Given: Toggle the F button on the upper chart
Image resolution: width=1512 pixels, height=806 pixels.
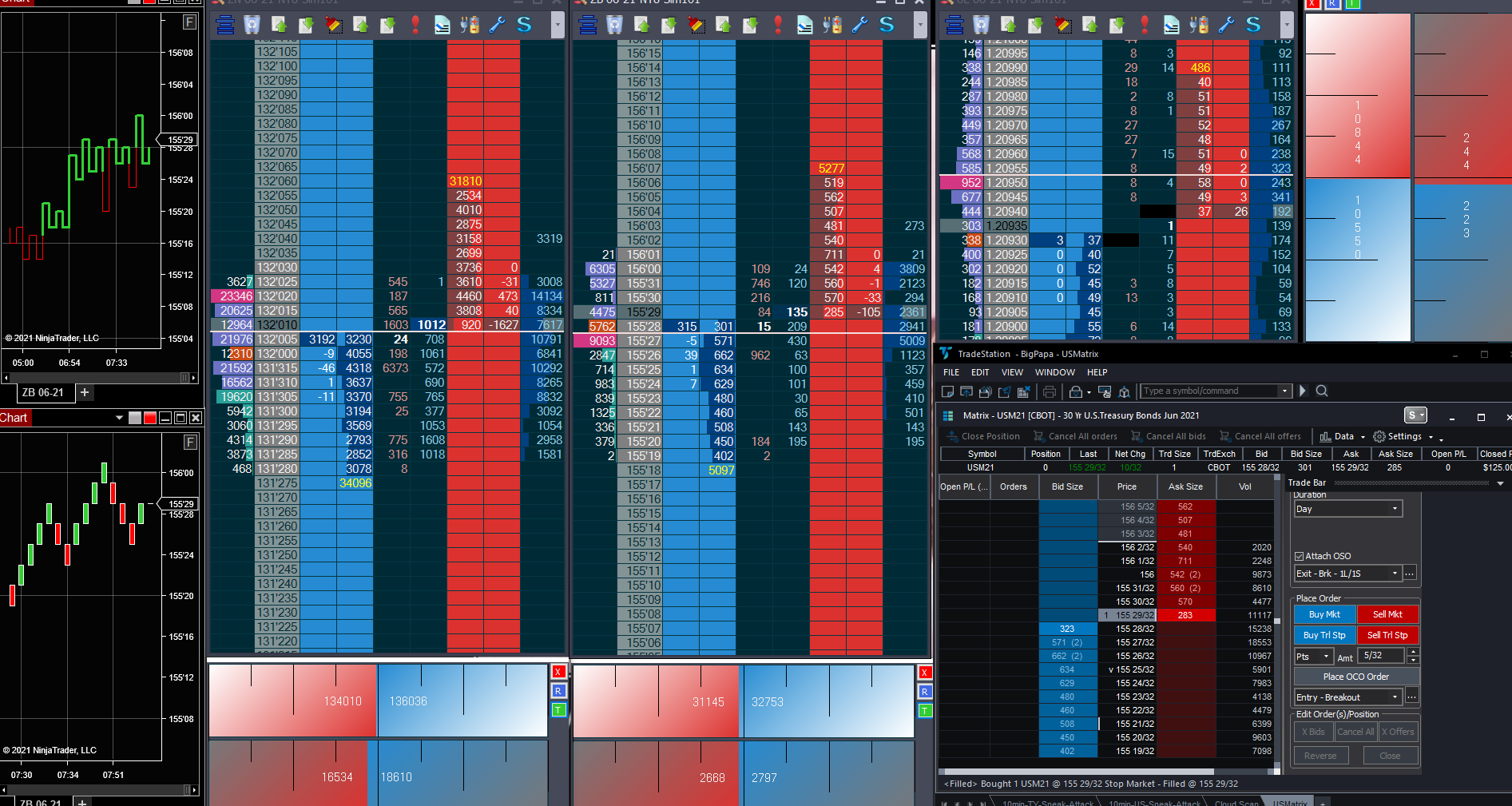Looking at the screenshot, I should [189, 22].
